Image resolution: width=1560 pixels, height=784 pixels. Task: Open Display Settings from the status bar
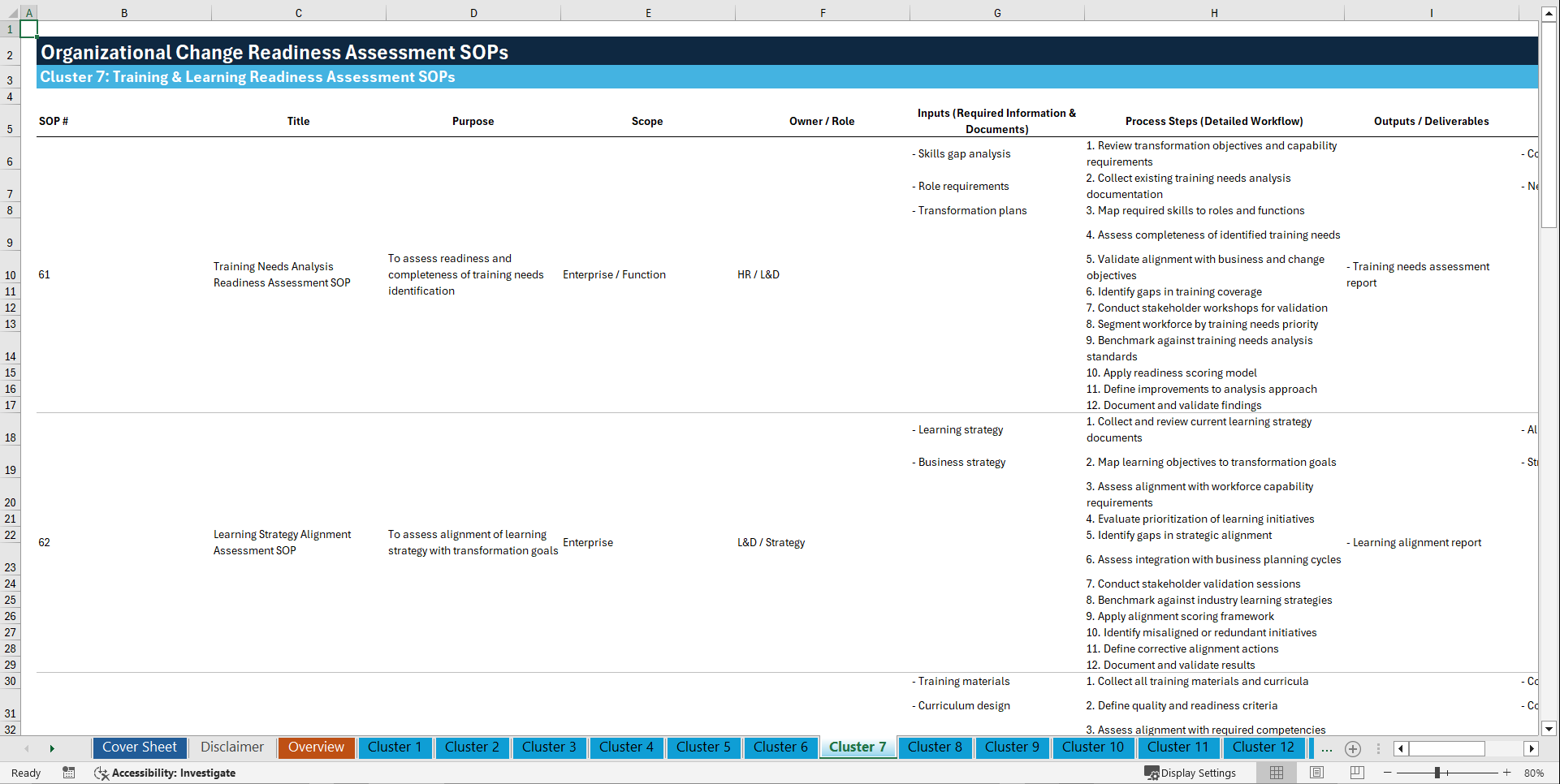1191,773
